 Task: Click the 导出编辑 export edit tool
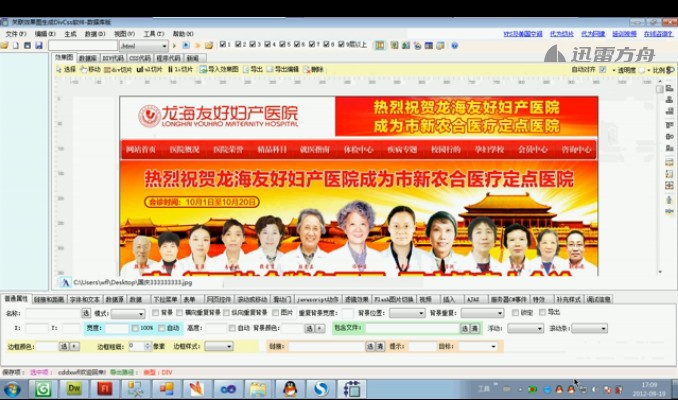(x=283, y=69)
